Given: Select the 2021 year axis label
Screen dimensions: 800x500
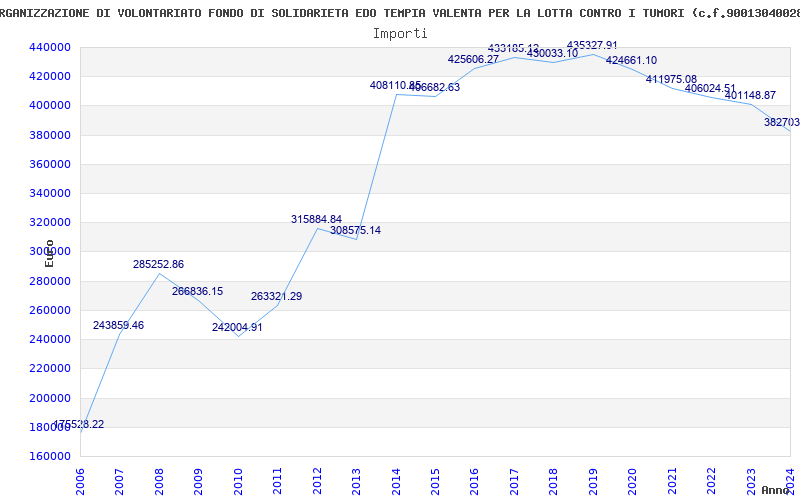Looking at the screenshot, I should [672, 482].
